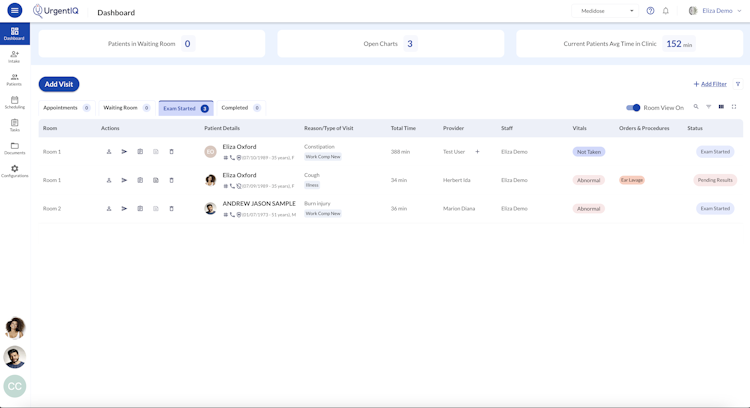Open Tasks from the sidebar
Image resolution: width=750 pixels, height=408 pixels.
[x=14, y=125]
